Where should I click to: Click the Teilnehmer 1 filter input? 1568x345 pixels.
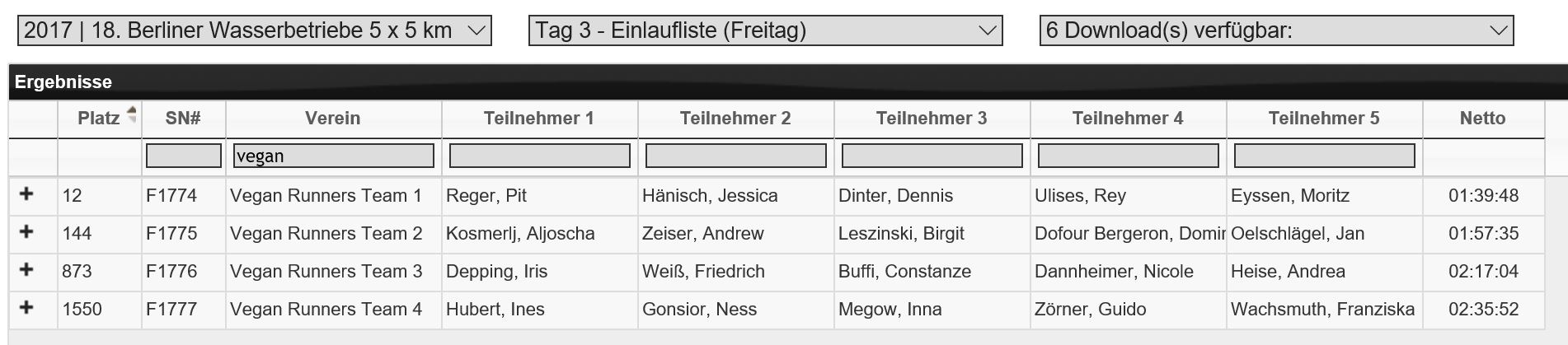[539, 156]
